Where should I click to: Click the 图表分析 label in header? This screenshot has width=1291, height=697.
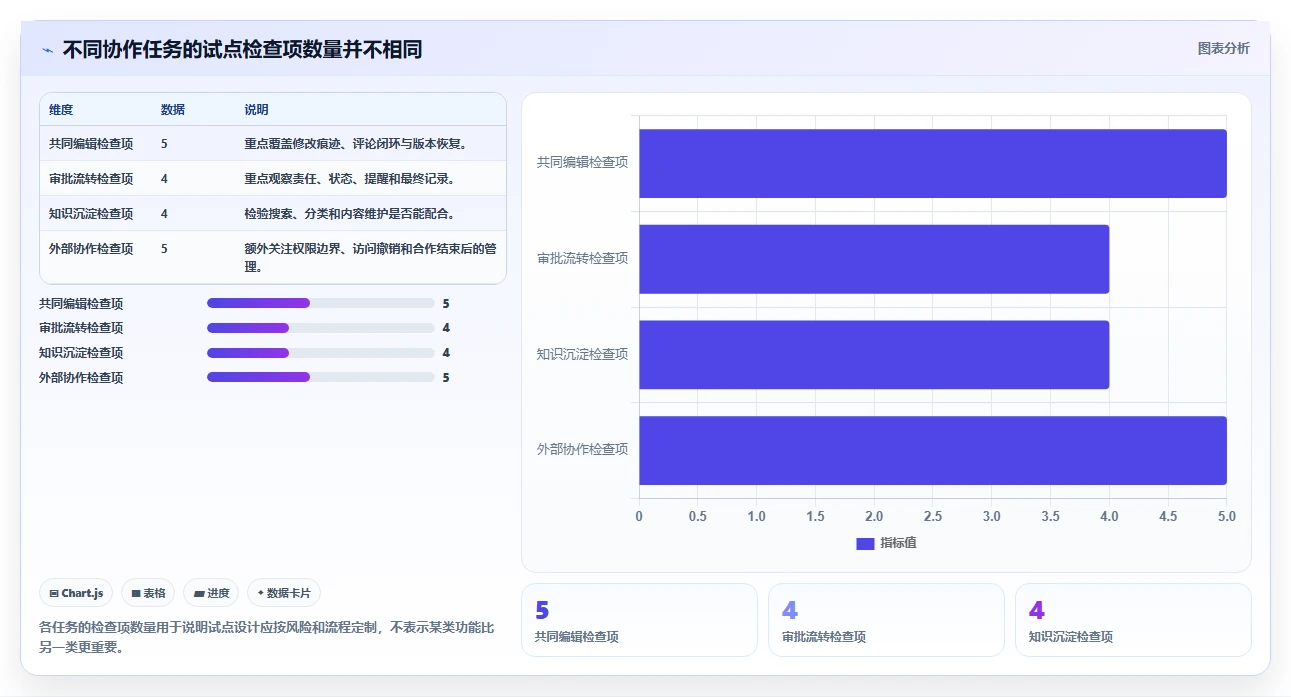pos(1223,48)
